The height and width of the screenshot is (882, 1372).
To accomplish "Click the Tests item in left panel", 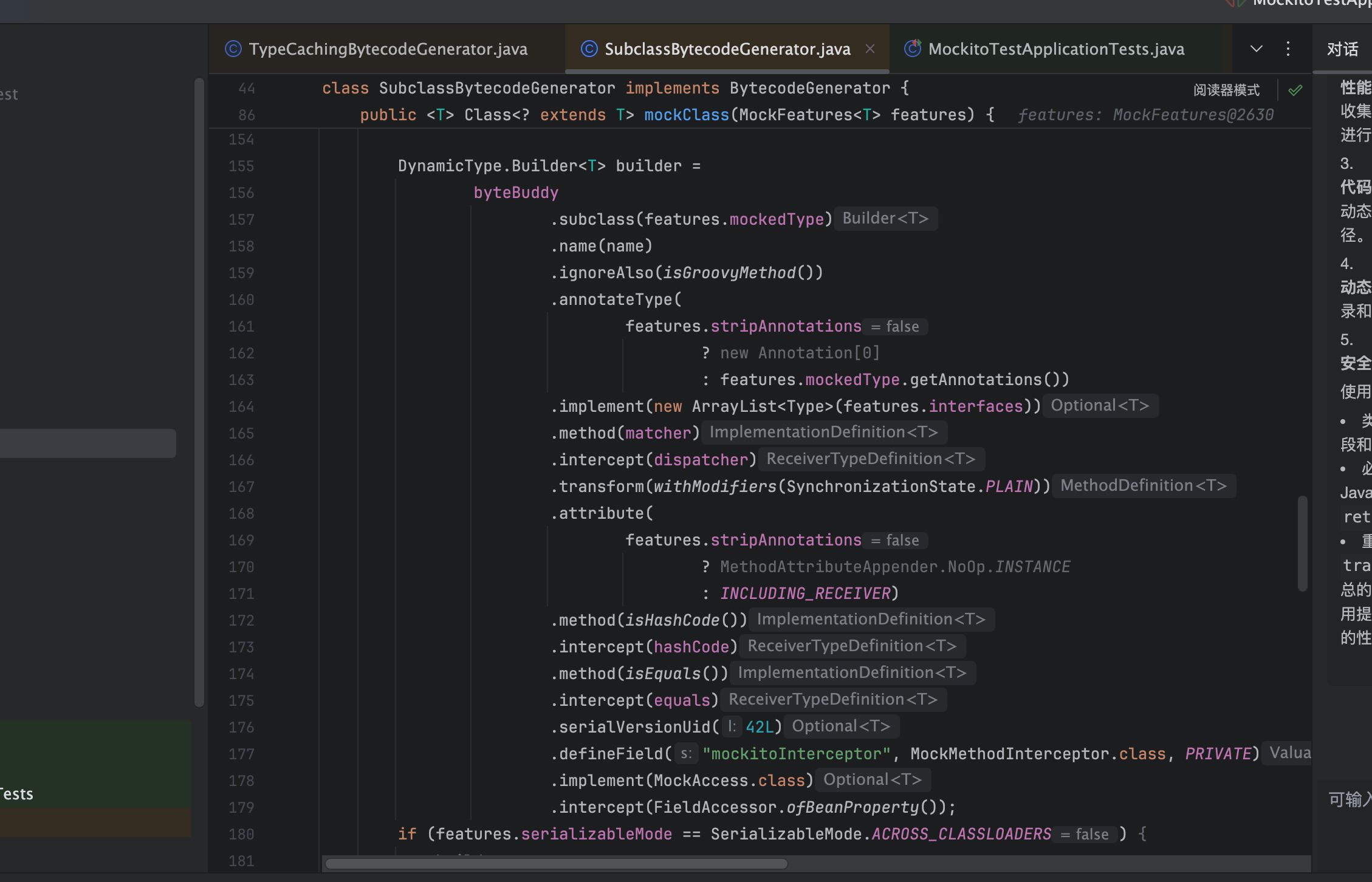I will [16, 794].
